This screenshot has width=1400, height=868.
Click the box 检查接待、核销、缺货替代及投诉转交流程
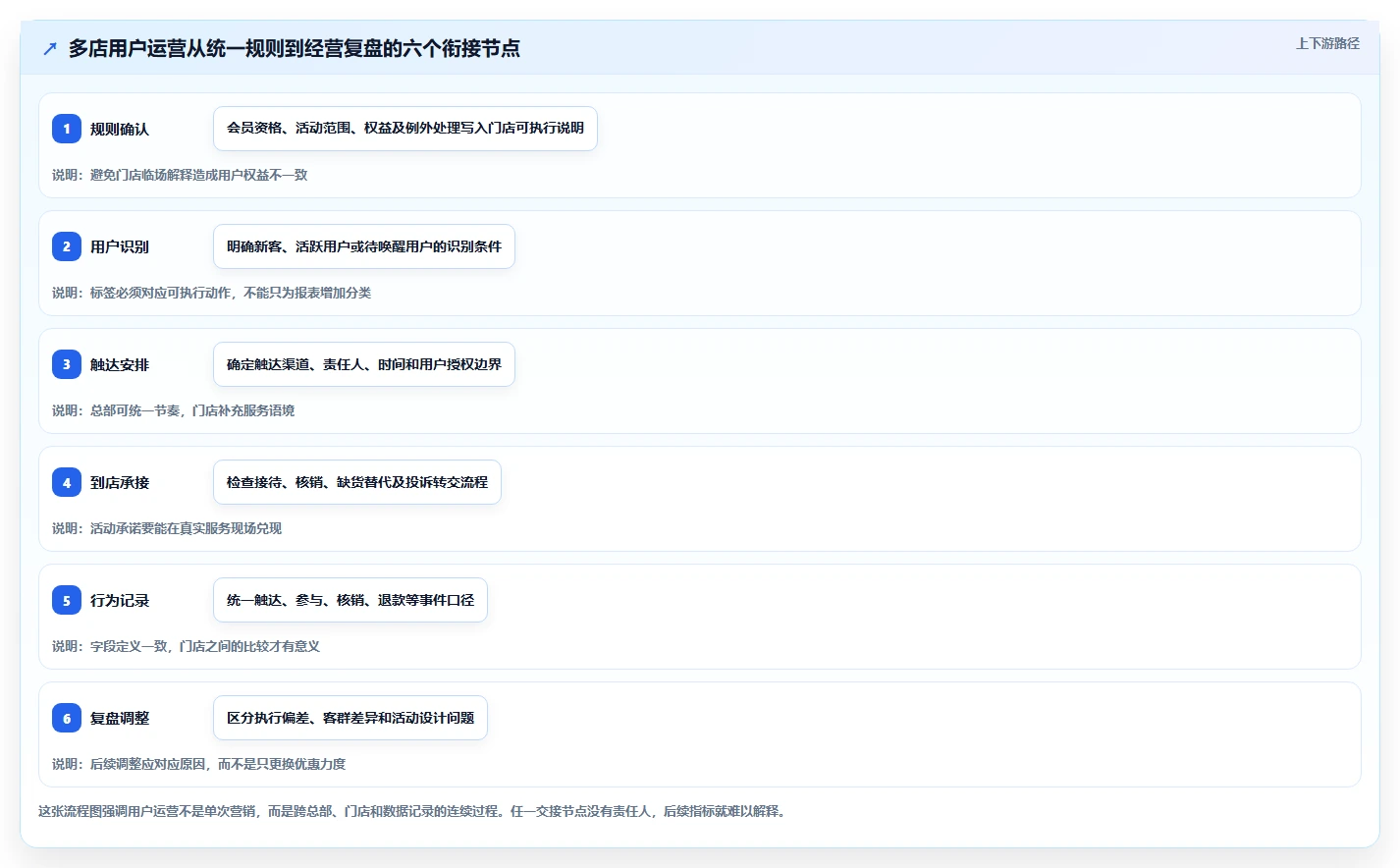[357, 482]
